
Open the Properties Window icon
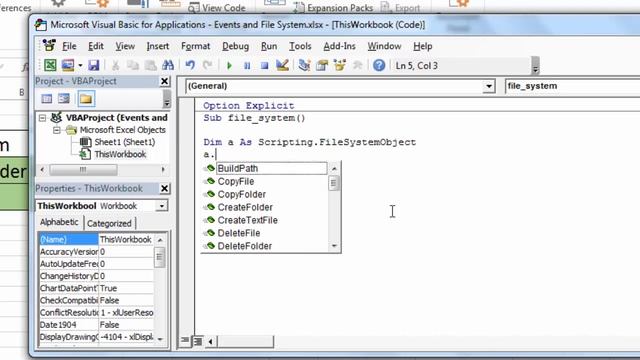322,65
